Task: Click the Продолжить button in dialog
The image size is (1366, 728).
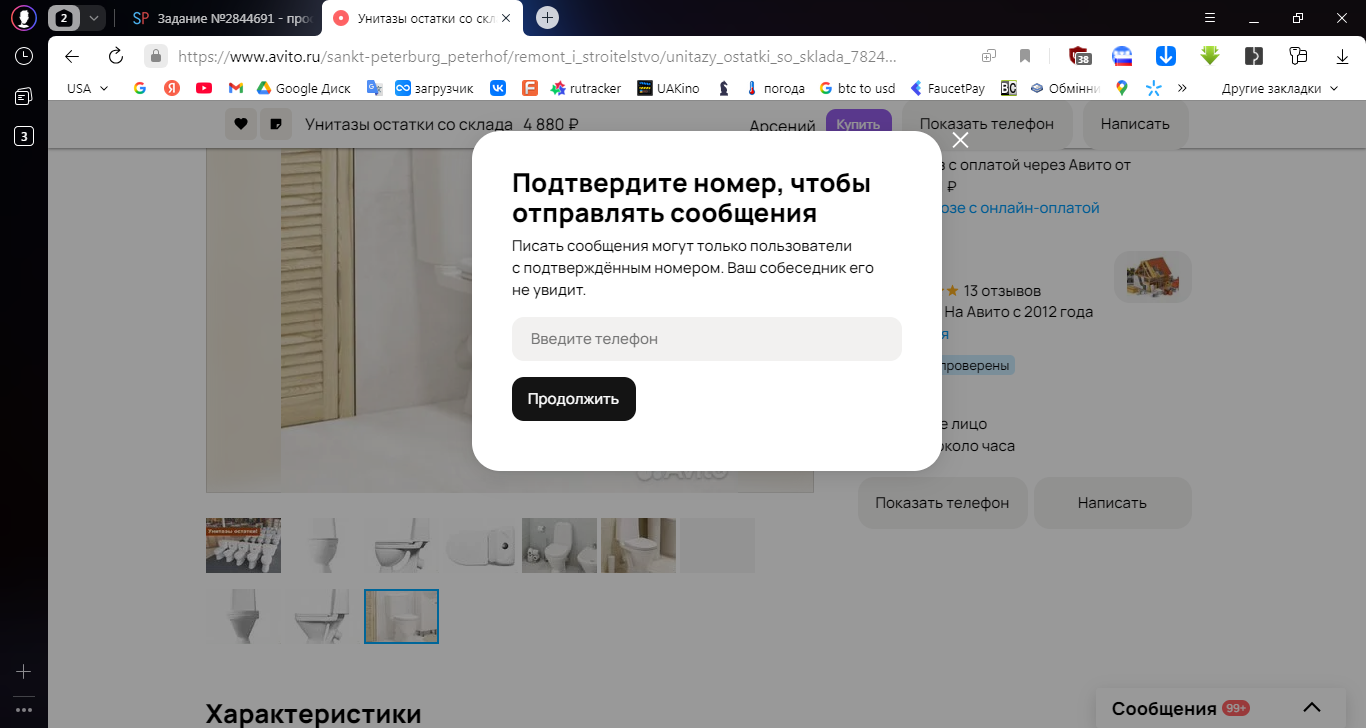Action: click(574, 399)
